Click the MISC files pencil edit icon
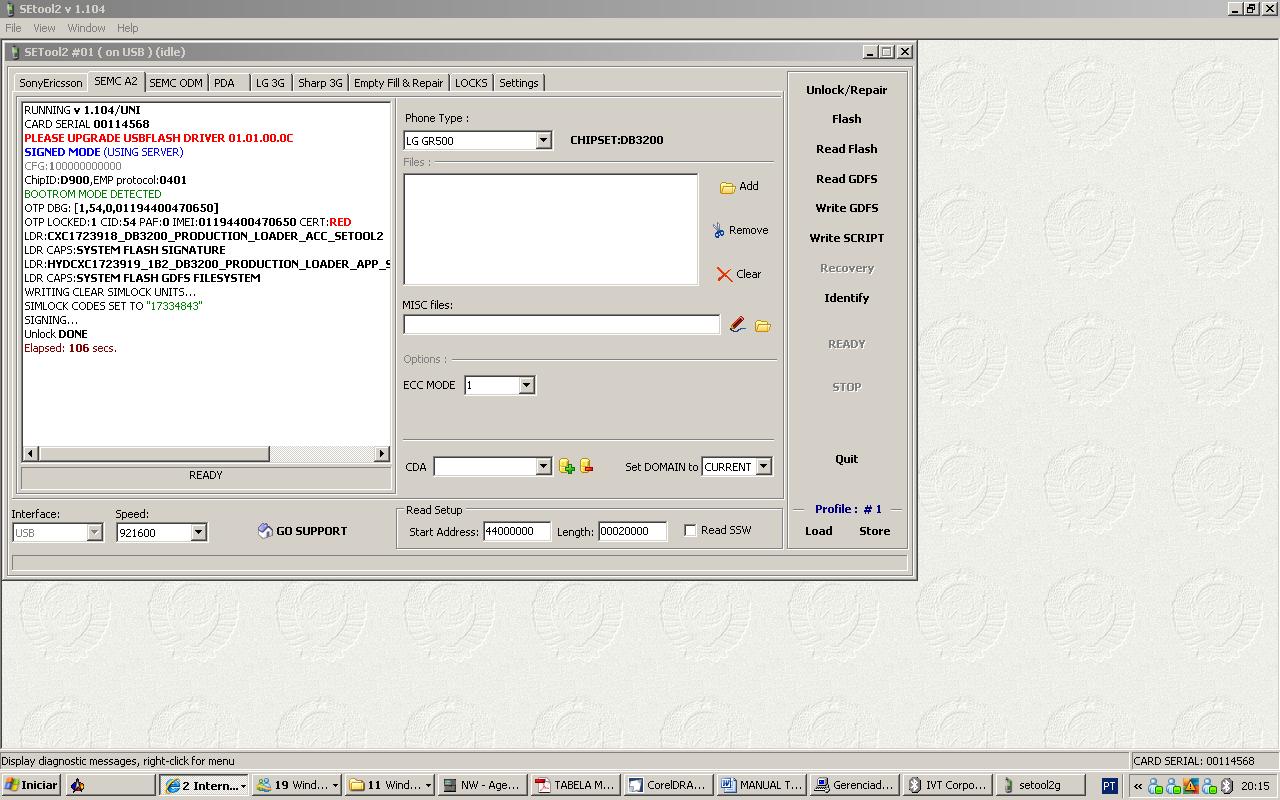This screenshot has height=800, width=1280. coord(737,325)
